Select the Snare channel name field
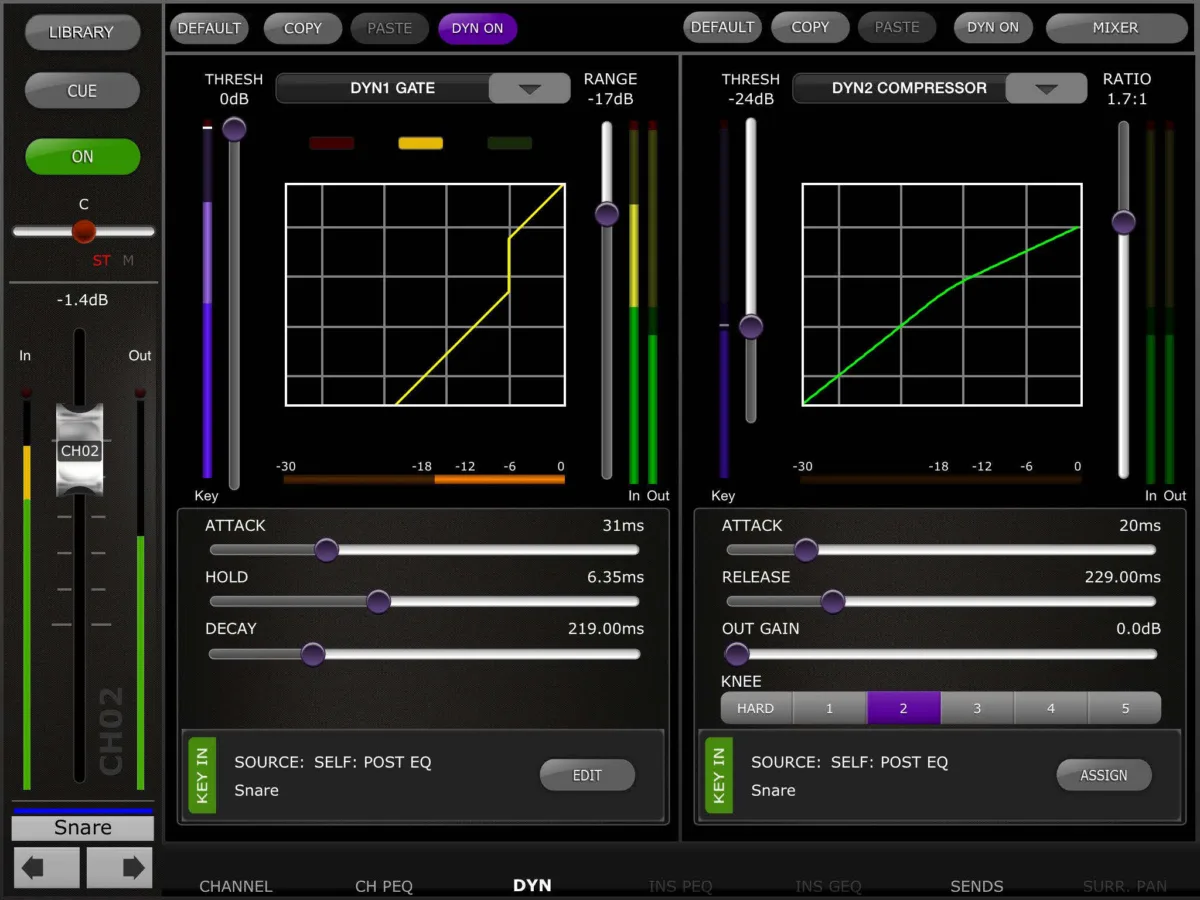 83,828
